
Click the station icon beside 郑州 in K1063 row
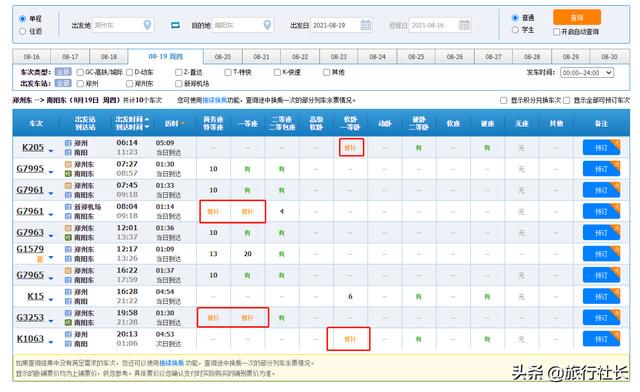coord(68,334)
